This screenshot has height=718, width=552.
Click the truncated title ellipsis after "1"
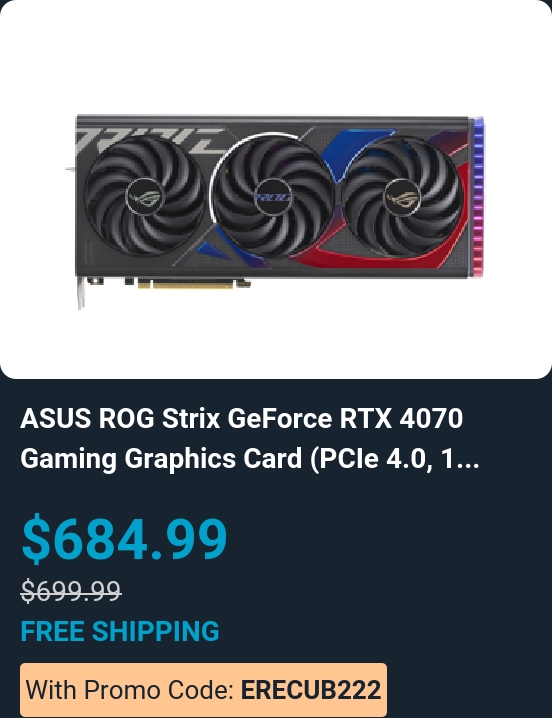click(x=466, y=460)
